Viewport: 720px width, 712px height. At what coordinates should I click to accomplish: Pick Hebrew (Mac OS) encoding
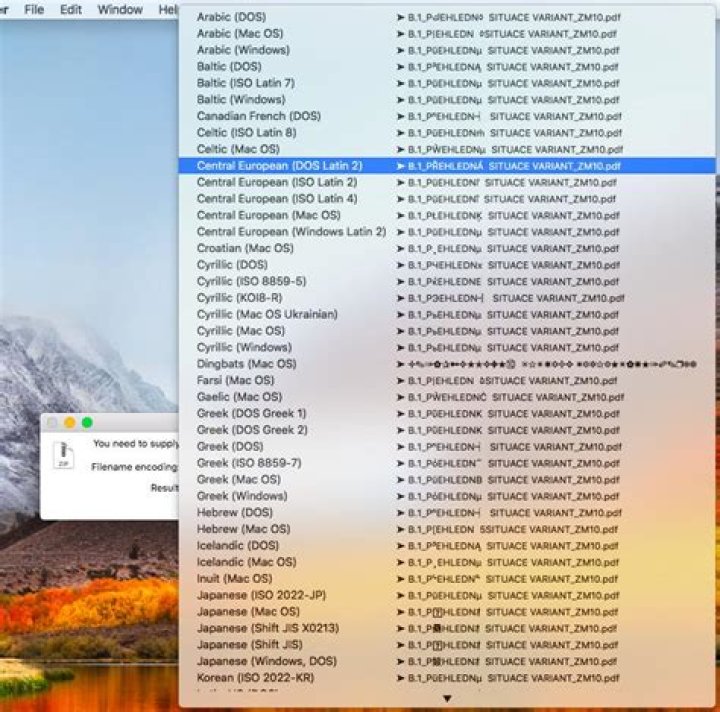pyautogui.click(x=447, y=530)
